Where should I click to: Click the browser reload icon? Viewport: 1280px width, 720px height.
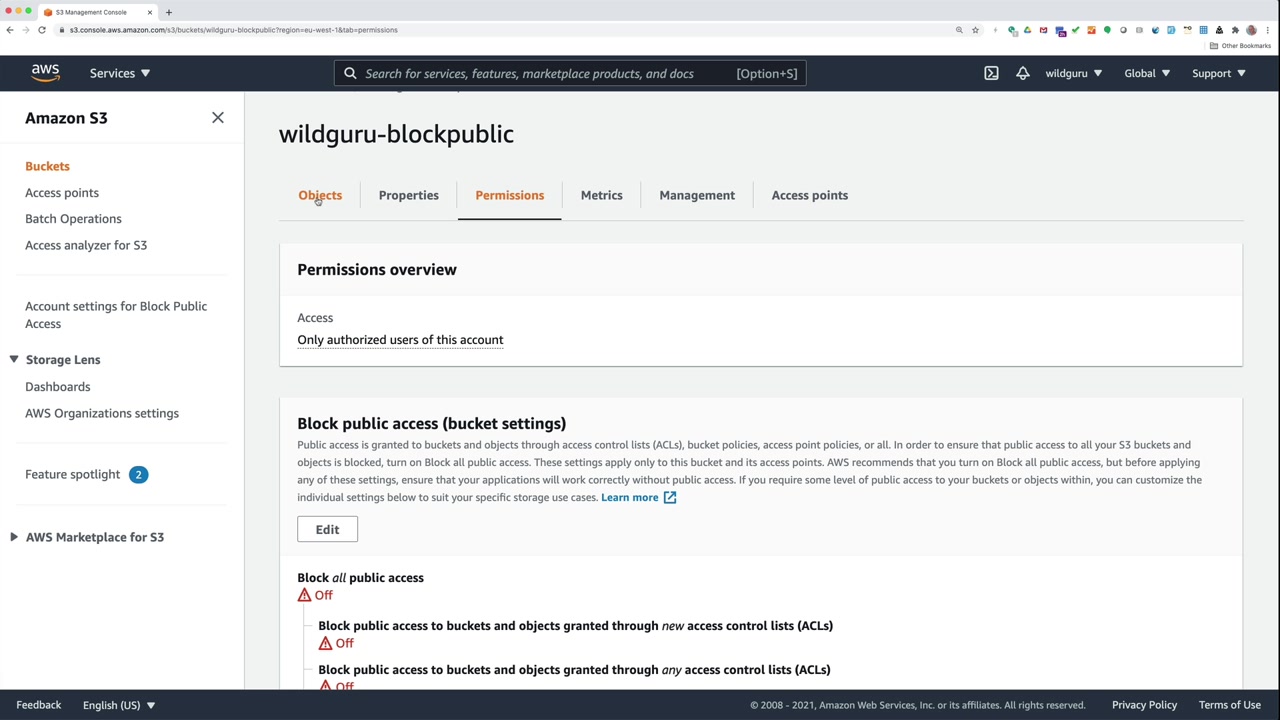42,30
